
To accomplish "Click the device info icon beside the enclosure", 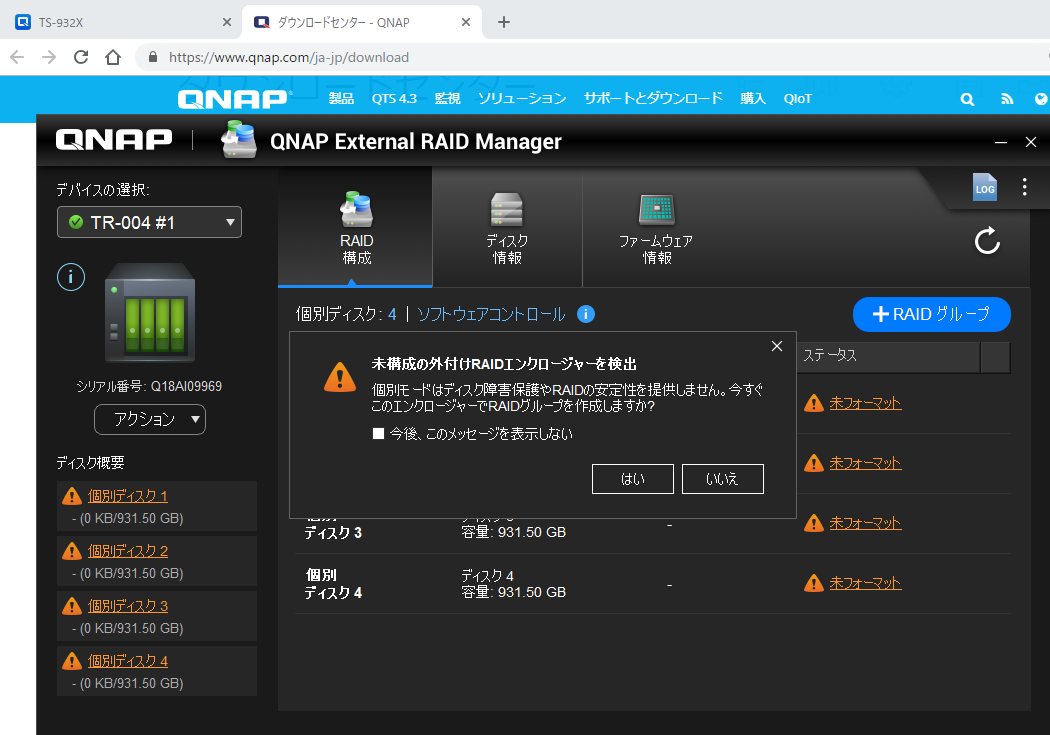I will click(x=71, y=277).
